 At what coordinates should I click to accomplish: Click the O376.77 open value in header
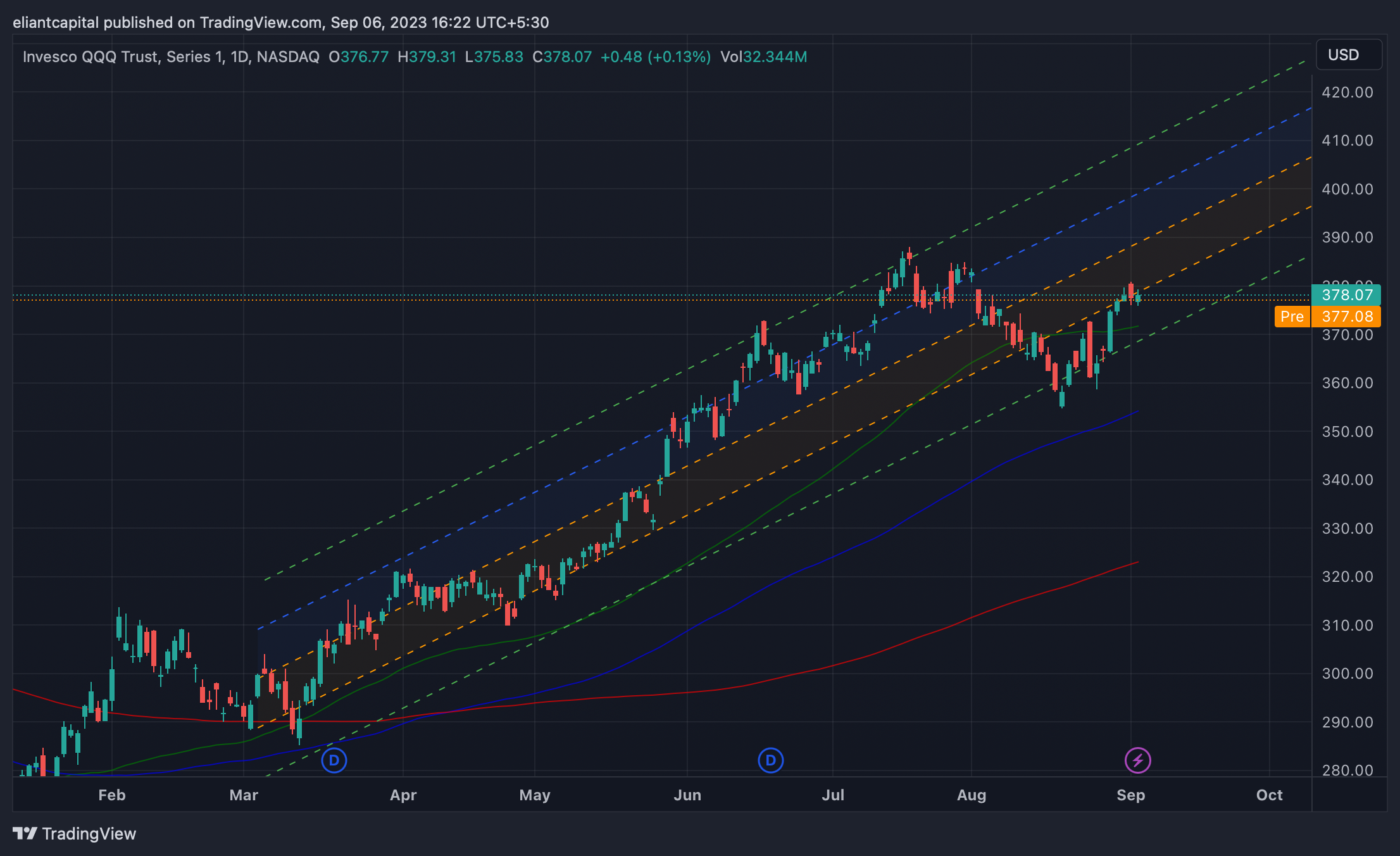tap(358, 57)
